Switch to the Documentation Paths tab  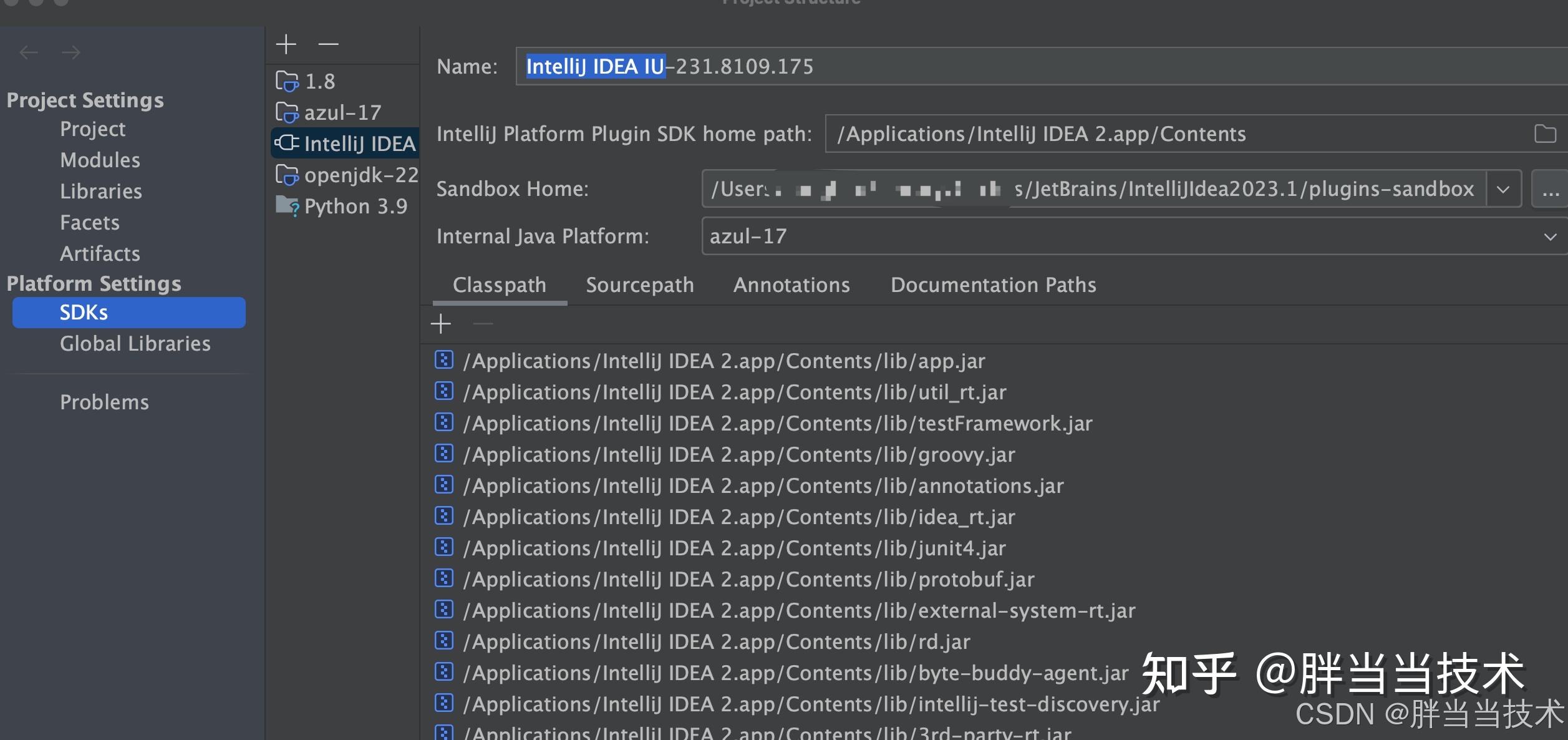tap(994, 285)
